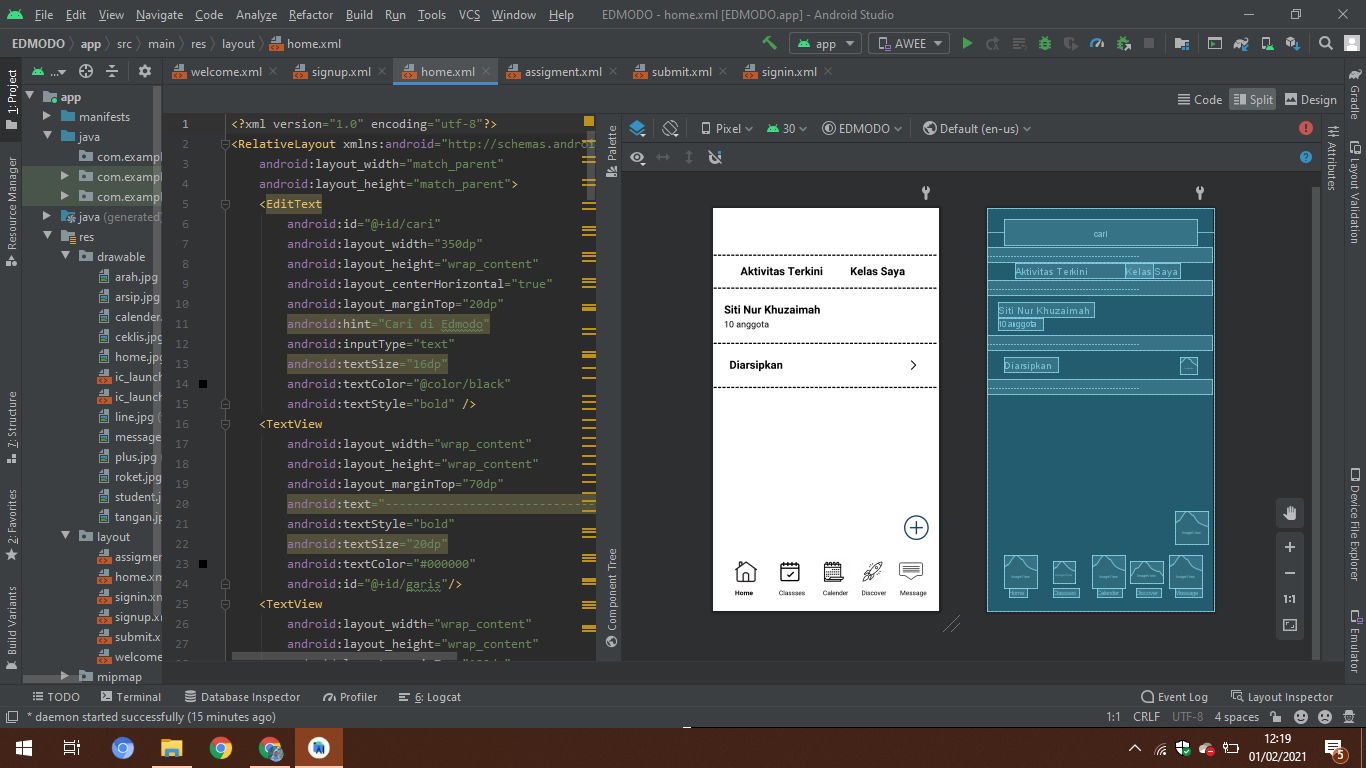This screenshot has height=768, width=1366.
Task: Open the Layout Inspector
Action: (x=1282, y=697)
